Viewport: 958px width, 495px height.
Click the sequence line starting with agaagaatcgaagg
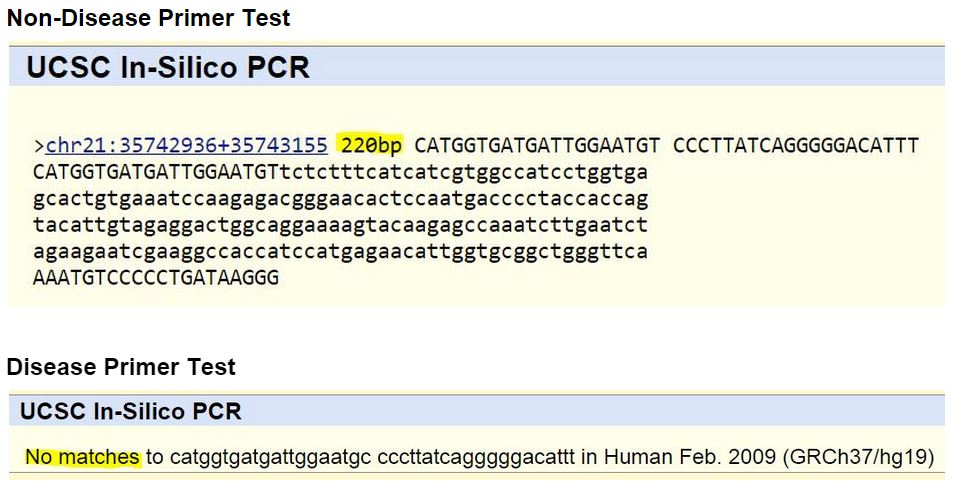[x=340, y=251]
